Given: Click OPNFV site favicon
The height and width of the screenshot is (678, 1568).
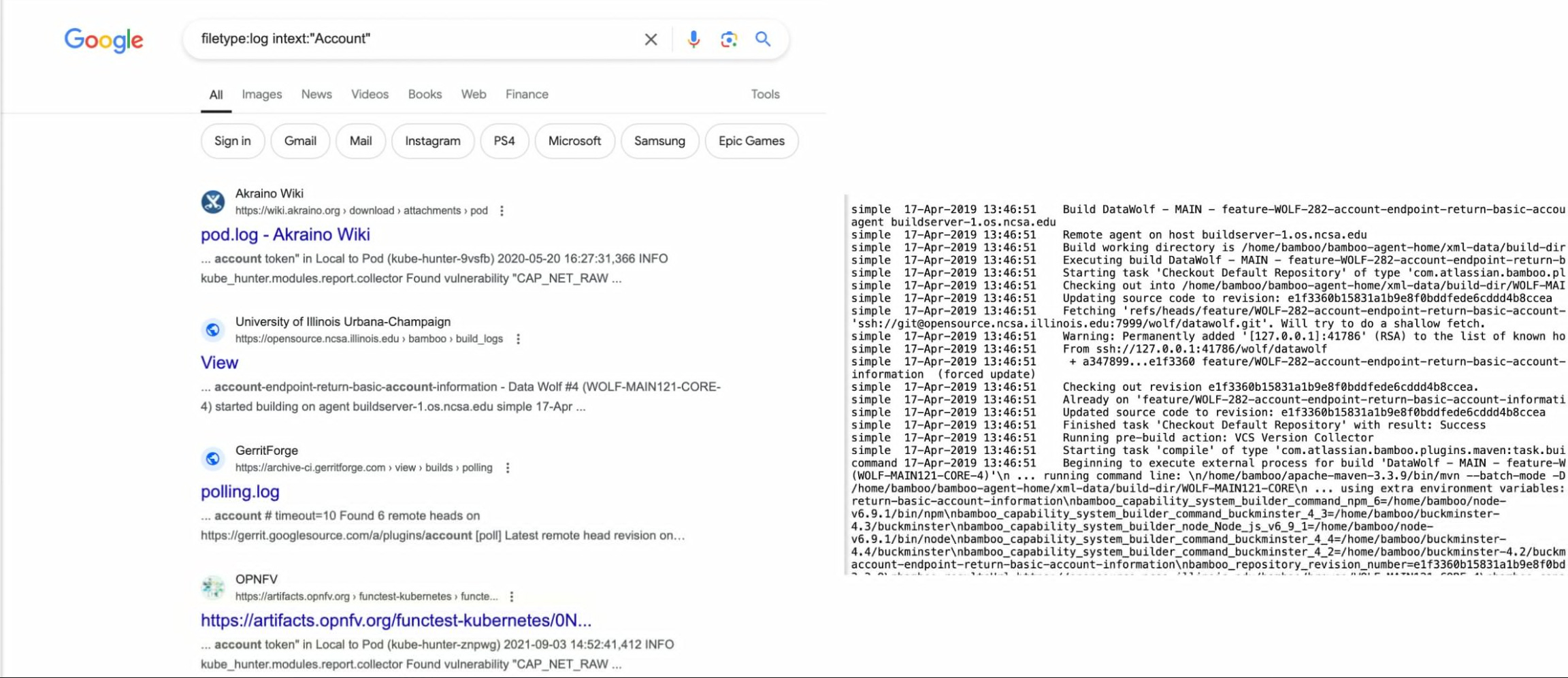Looking at the screenshot, I should pyautogui.click(x=213, y=587).
